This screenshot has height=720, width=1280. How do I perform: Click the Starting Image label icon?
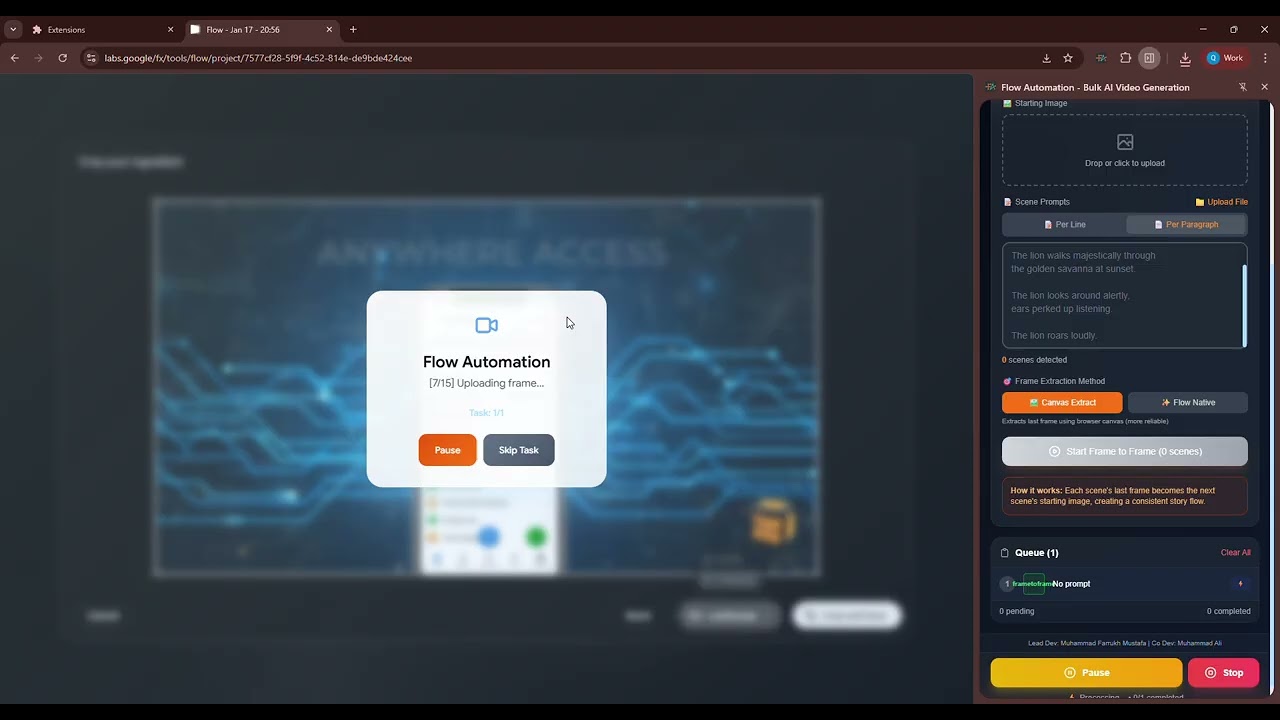point(1008,103)
